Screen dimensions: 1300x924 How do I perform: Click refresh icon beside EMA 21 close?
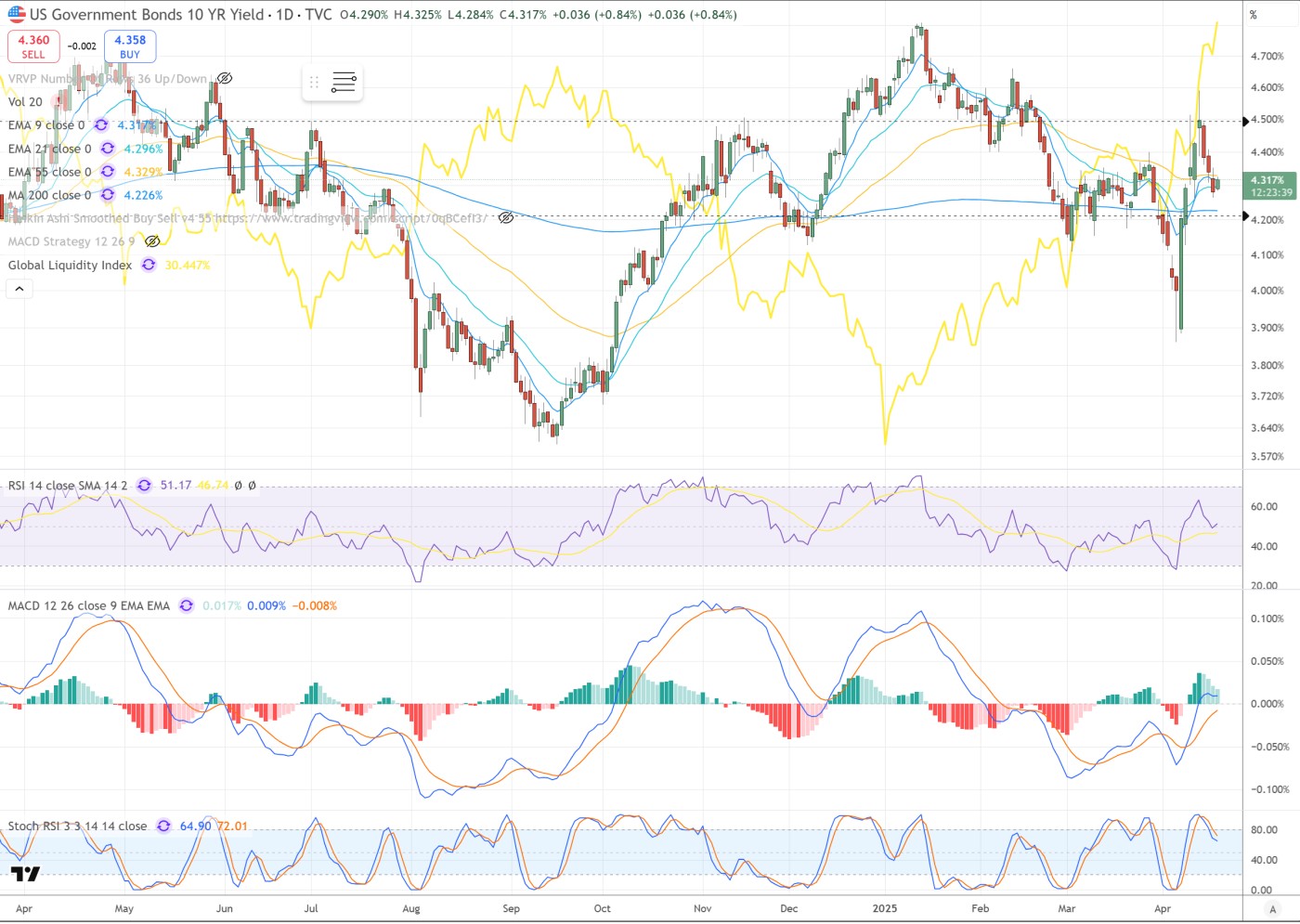point(108,149)
